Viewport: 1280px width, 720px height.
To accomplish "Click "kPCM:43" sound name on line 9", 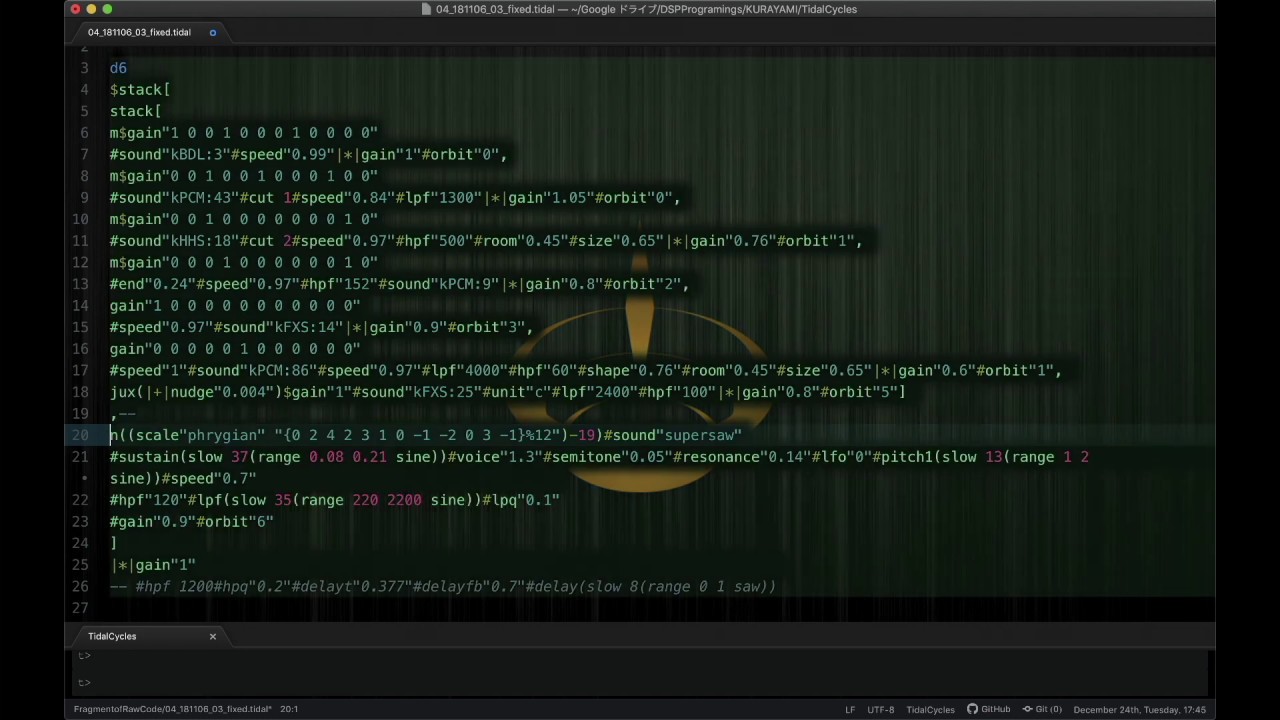I will click(200, 198).
